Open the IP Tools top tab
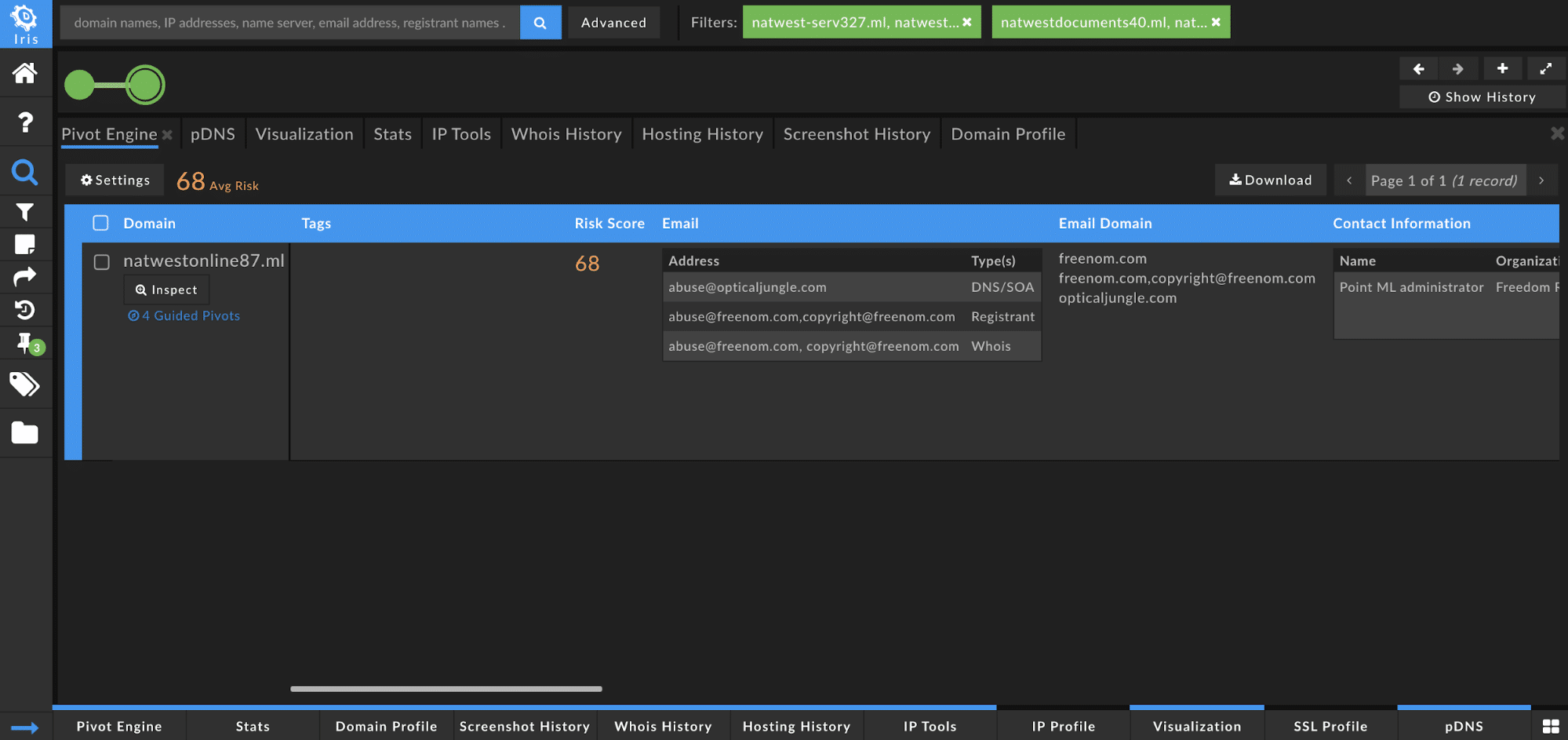Viewport: 1568px width, 740px height. (x=461, y=134)
